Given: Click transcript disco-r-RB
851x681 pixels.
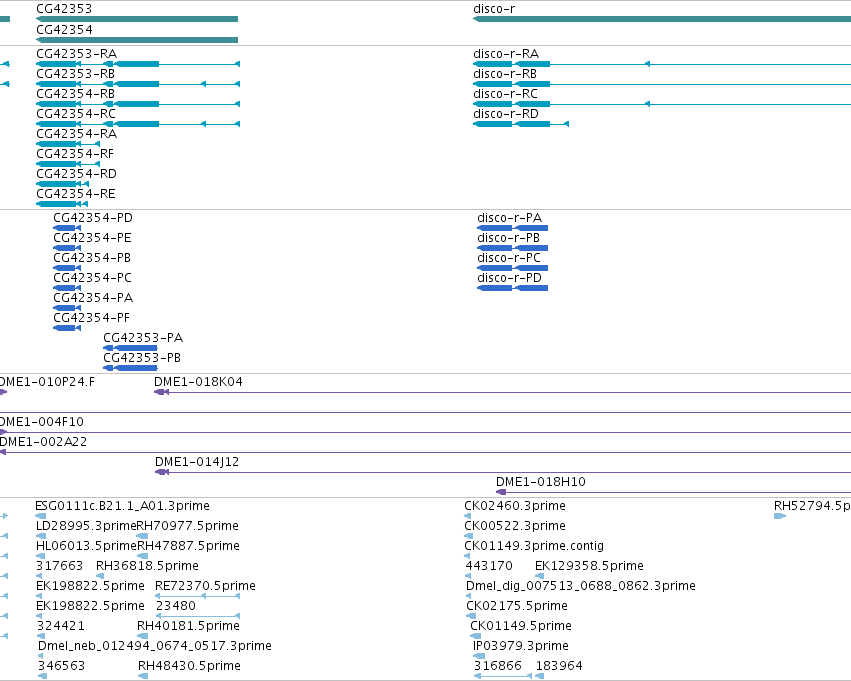Looking at the screenshot, I should click(505, 74).
